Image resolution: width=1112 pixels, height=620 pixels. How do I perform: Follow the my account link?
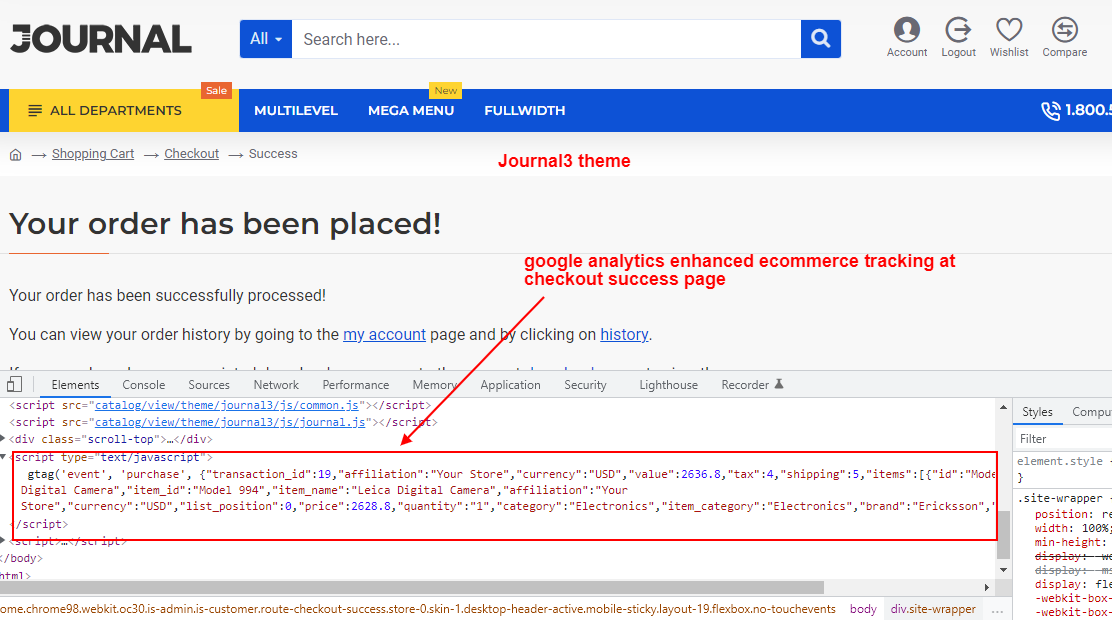tap(384, 334)
